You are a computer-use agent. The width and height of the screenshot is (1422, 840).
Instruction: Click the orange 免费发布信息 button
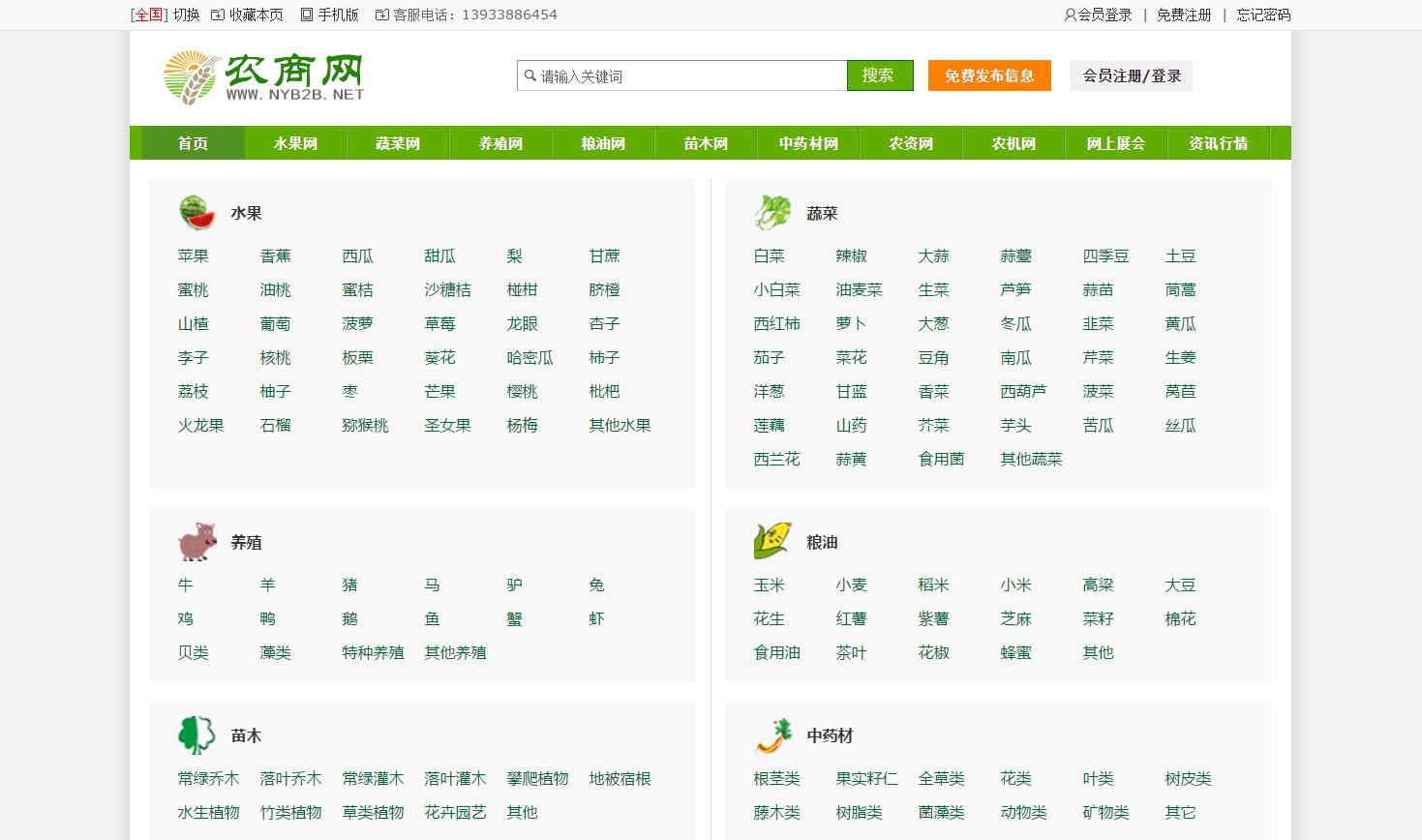point(989,75)
